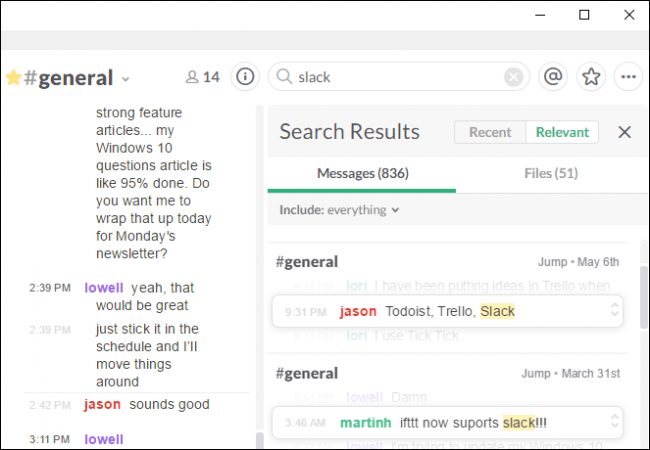Click the 2:39 PM timestamp beside lowell
The width and height of the screenshot is (650, 450).
pyautogui.click(x=50, y=288)
